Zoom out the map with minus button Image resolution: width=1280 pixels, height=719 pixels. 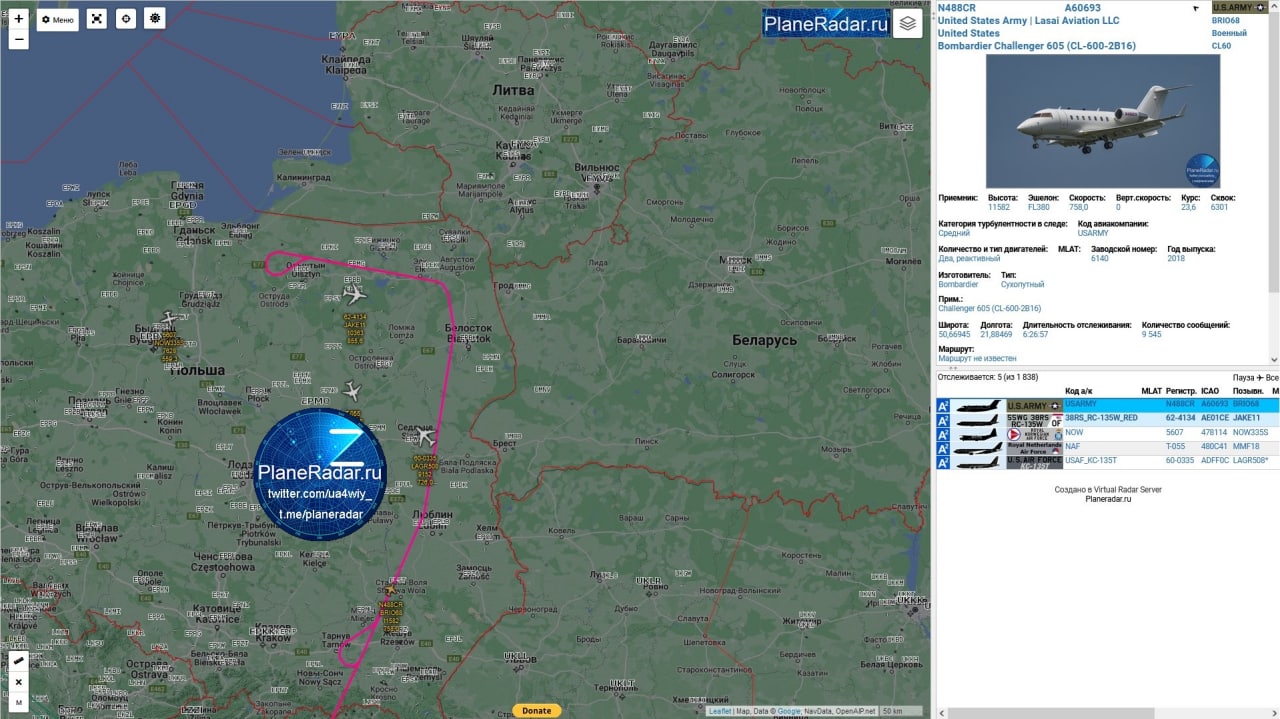pos(18,40)
